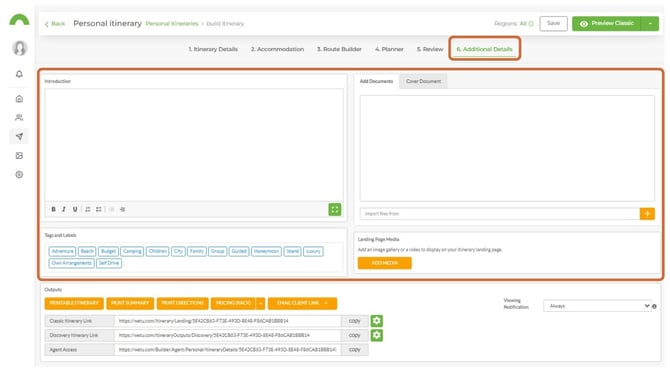
Task: Toggle the Guided tag
Action: click(239, 251)
